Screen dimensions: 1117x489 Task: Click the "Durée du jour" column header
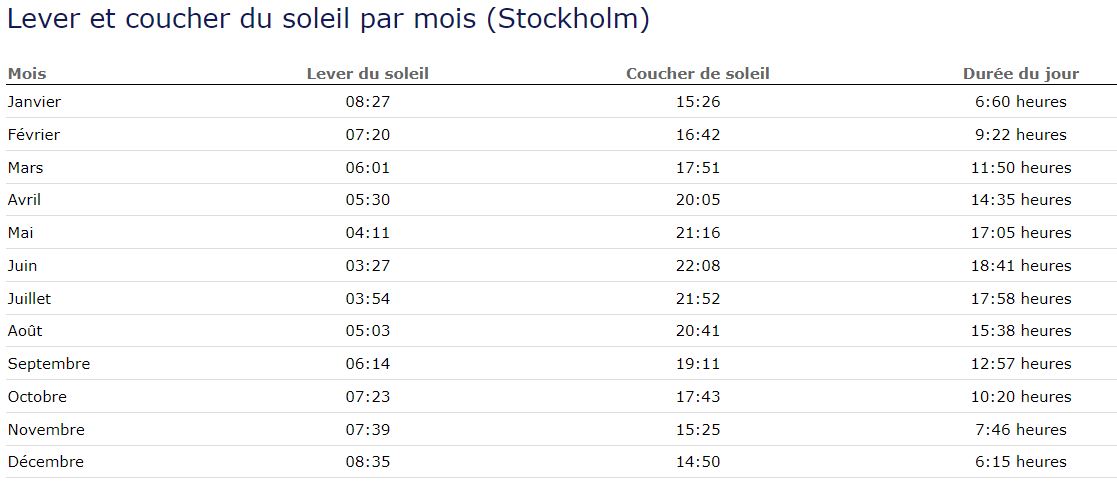[1020, 74]
